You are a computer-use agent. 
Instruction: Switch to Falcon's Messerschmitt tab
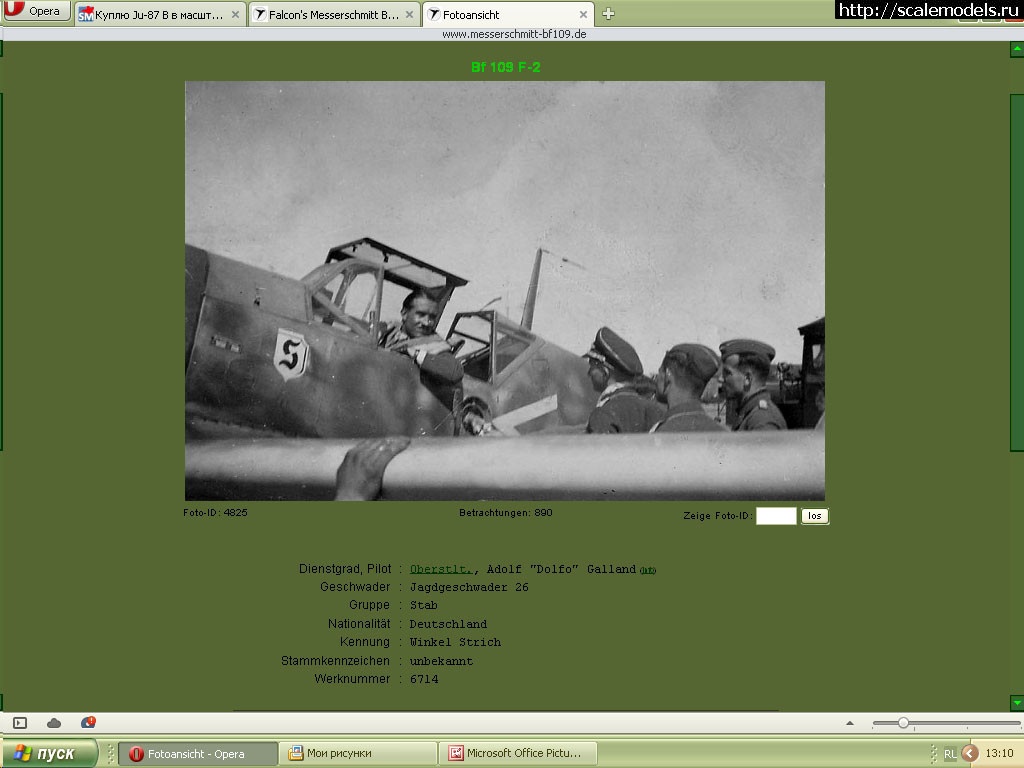click(x=325, y=15)
